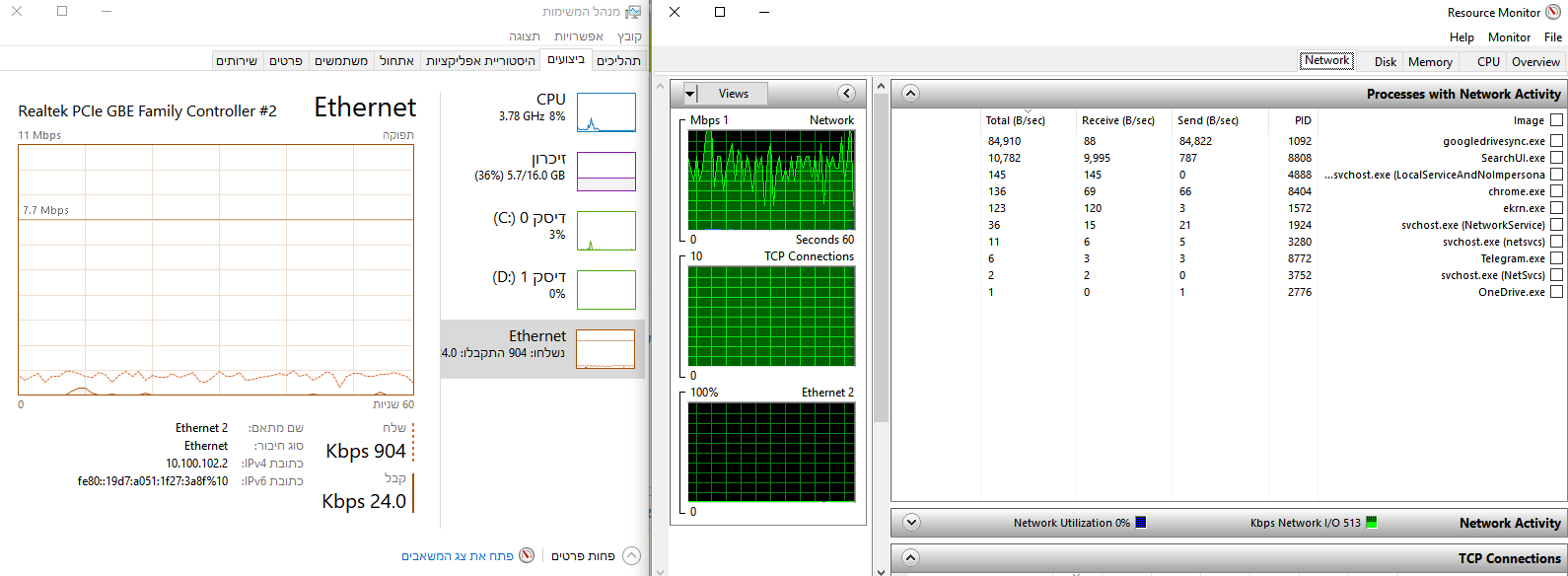Collapse the TCP Connections section
Image resolution: width=1568 pixels, height=576 pixels.
coord(910,558)
